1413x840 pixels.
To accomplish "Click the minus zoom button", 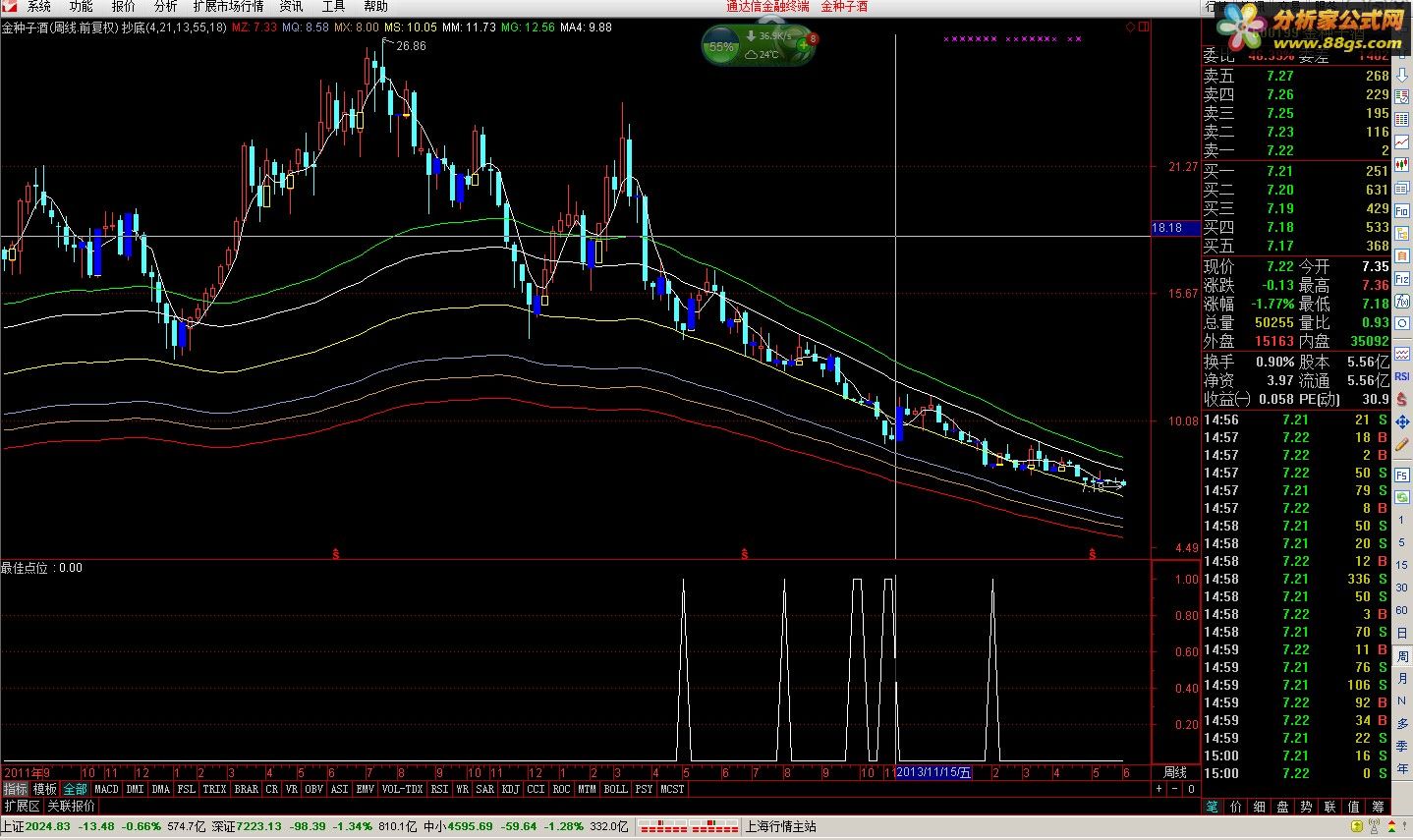I will coord(1175,789).
